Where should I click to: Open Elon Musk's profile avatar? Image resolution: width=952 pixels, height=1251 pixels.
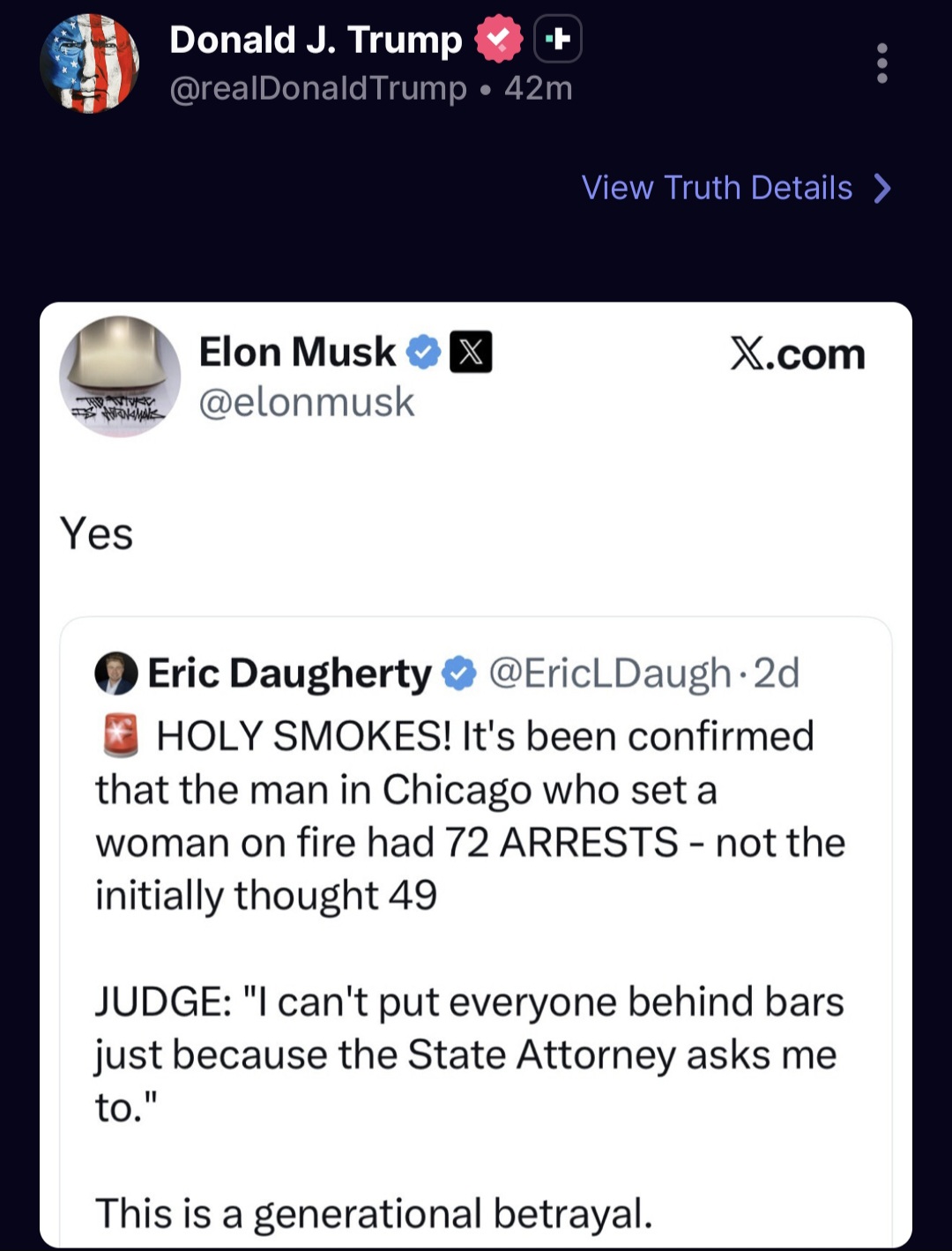click(121, 376)
